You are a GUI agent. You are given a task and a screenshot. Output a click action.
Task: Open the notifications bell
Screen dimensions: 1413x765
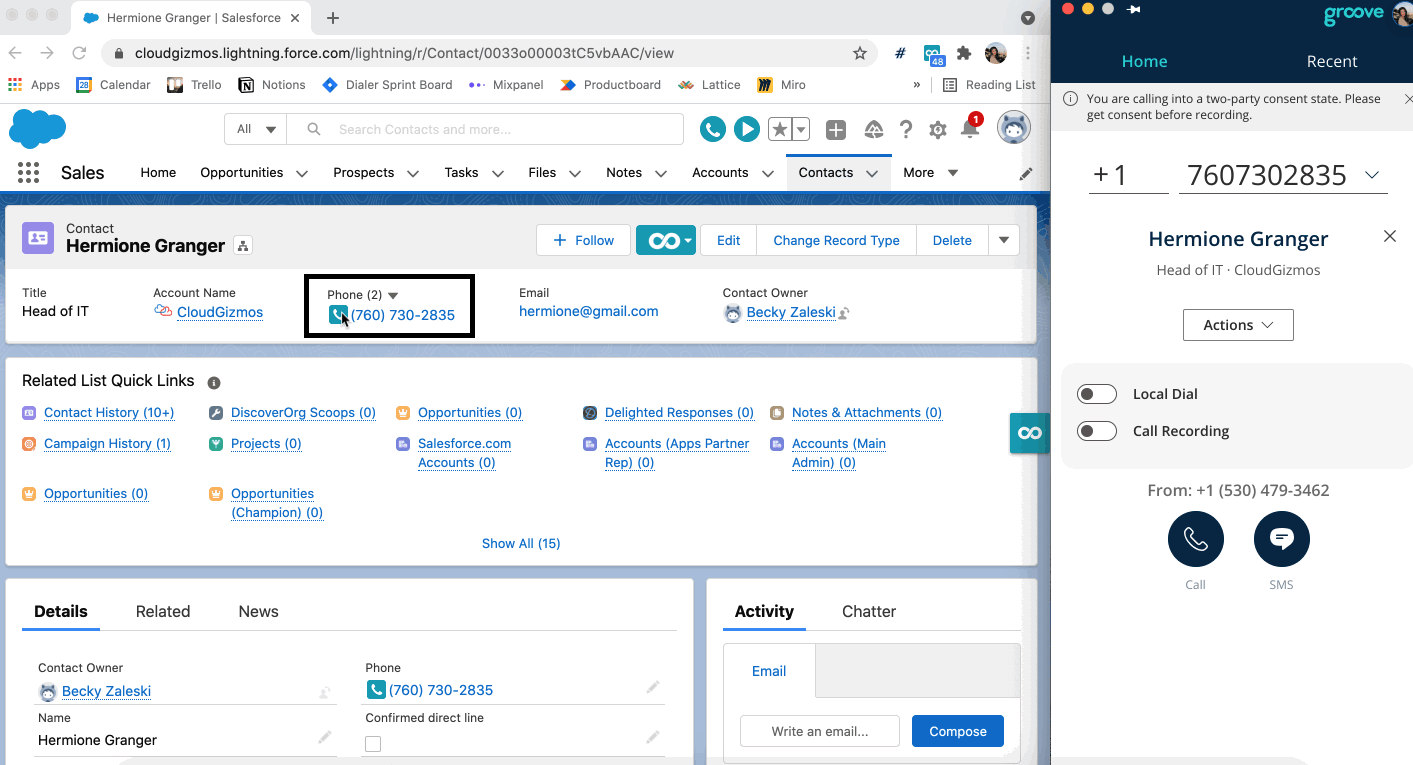point(970,129)
